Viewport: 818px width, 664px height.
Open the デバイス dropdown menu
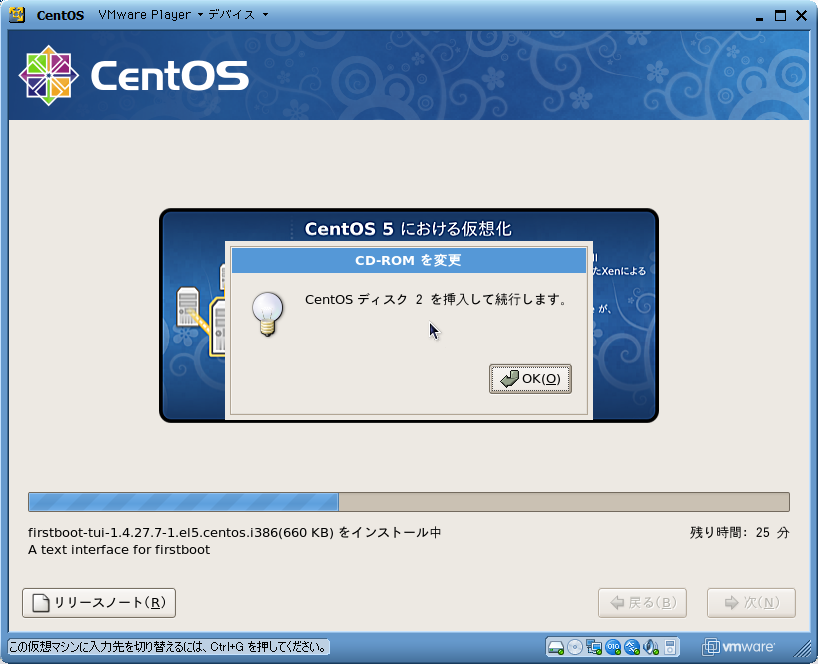click(238, 15)
